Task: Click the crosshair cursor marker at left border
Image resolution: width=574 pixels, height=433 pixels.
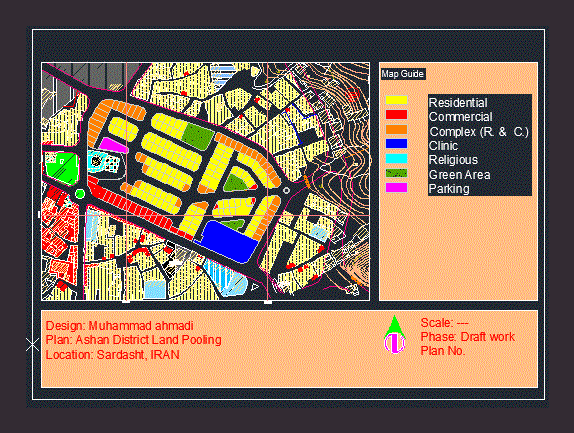Action: pyautogui.click(x=33, y=344)
